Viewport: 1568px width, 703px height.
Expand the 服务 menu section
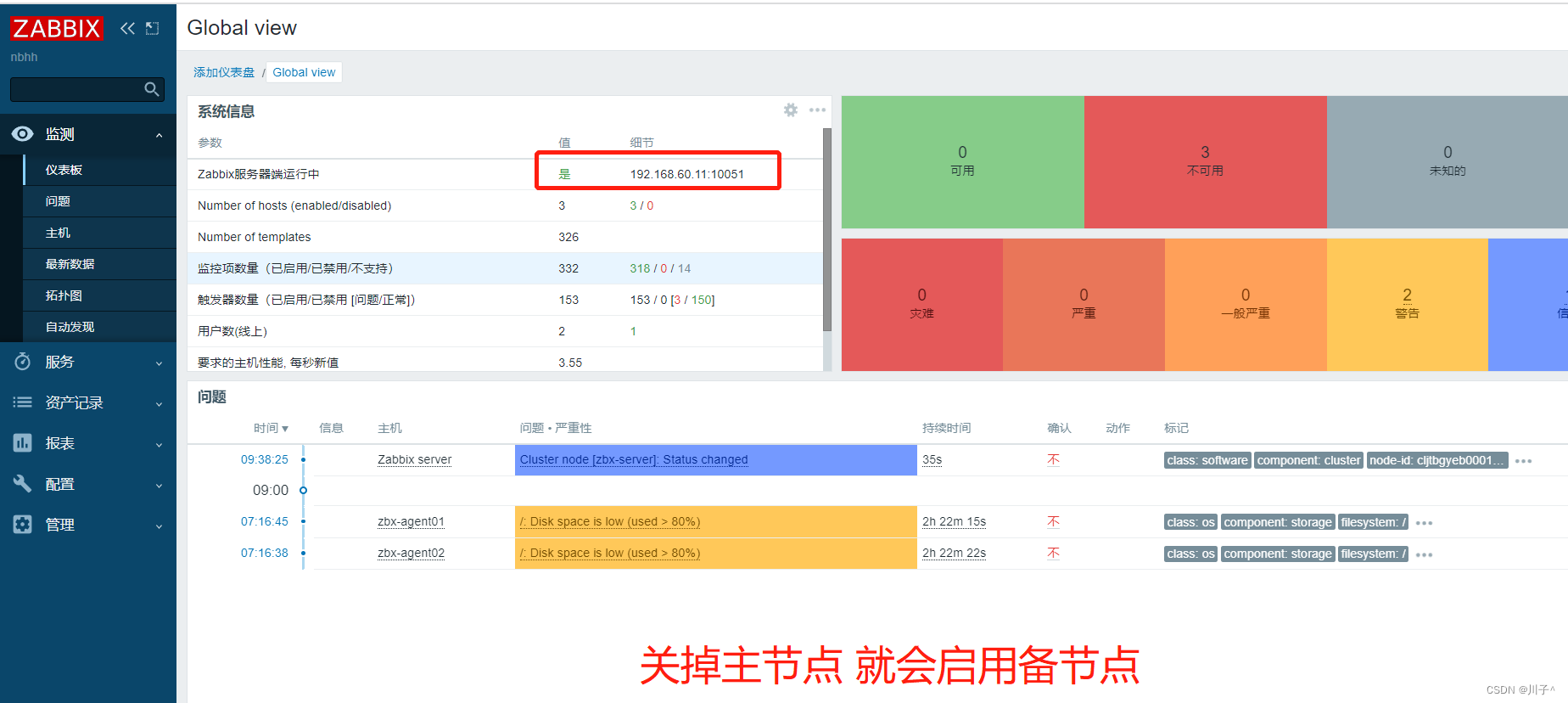(88, 362)
